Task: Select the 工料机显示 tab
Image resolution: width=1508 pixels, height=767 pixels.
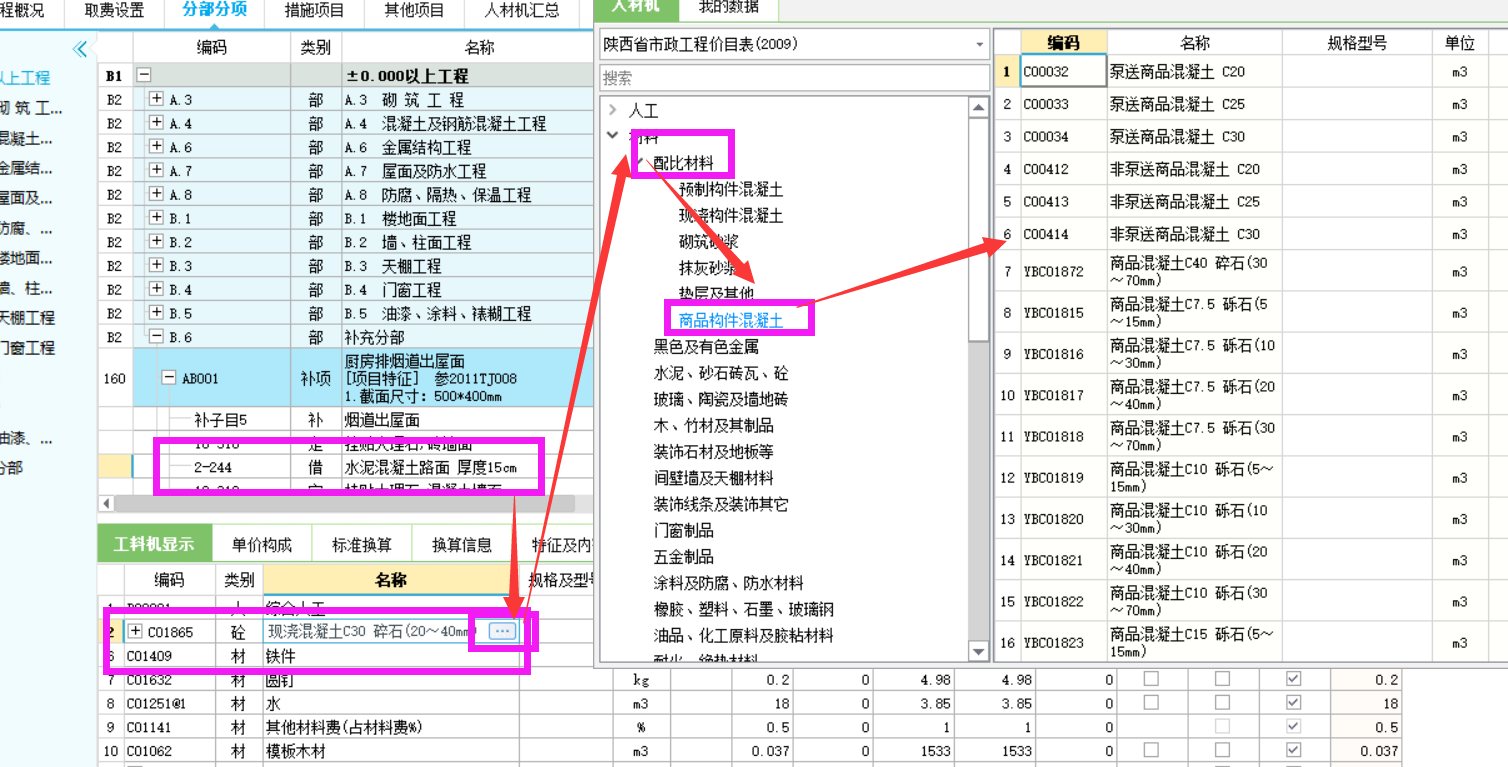Action: coord(154,545)
